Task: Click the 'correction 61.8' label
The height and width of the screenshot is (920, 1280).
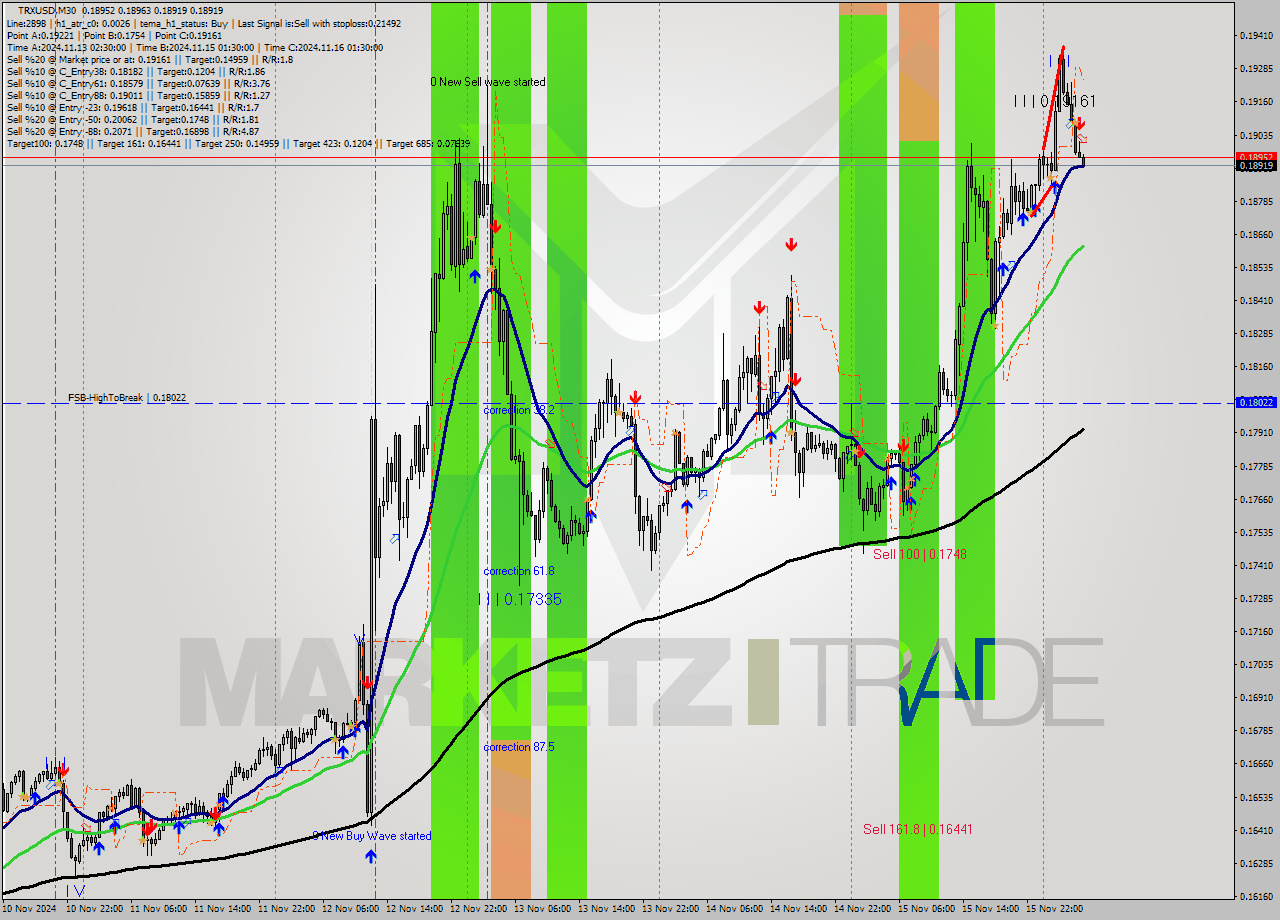Action: point(519,571)
